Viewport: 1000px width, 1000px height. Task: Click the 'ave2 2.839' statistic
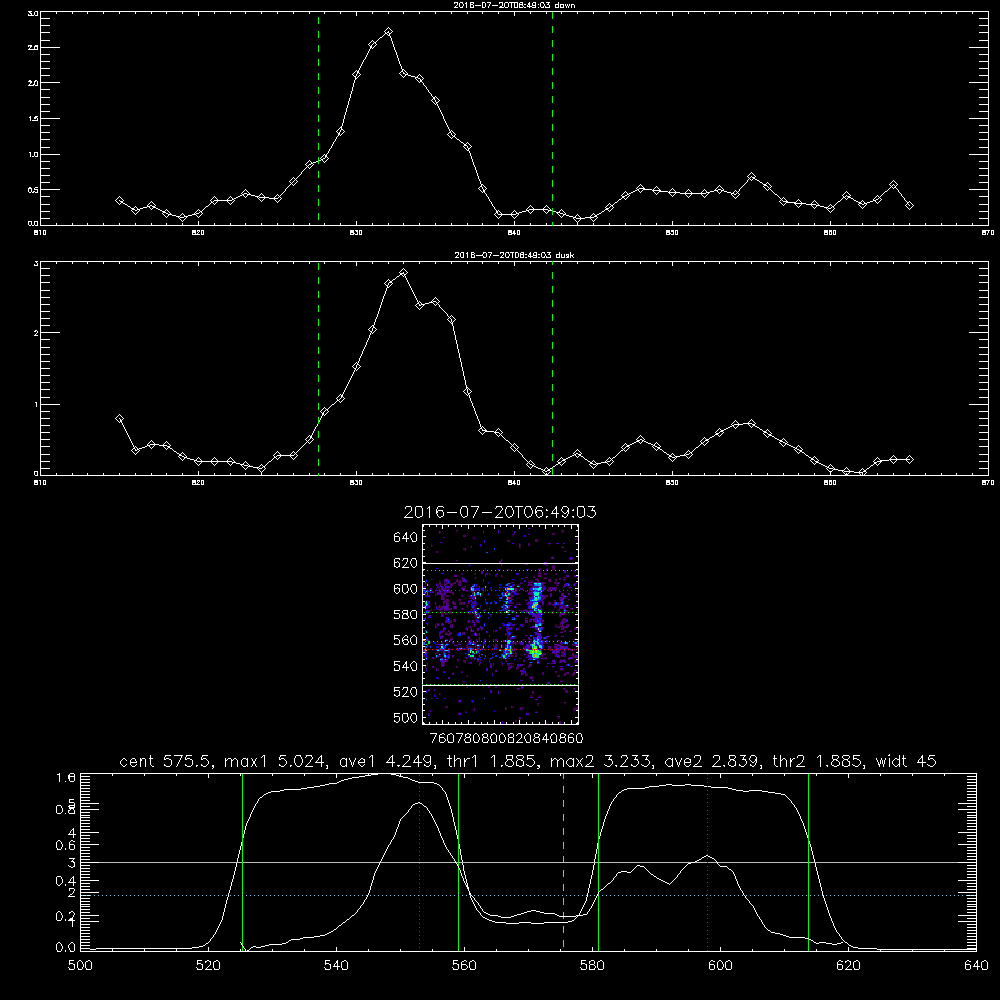(712, 761)
